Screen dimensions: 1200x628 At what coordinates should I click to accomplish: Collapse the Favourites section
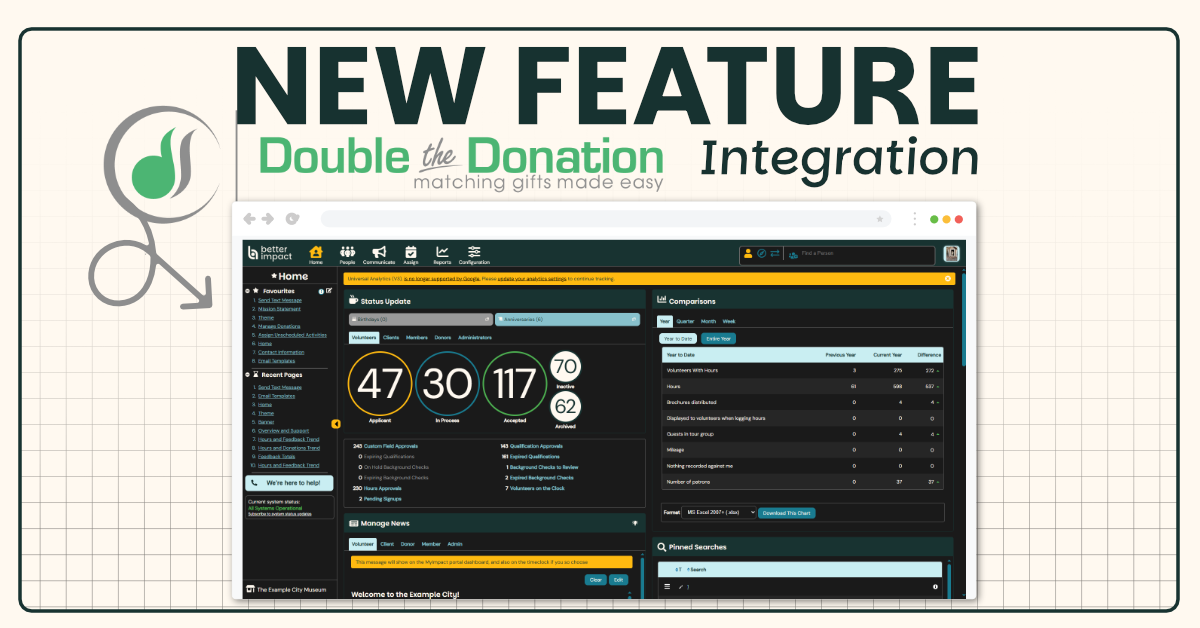coord(247,291)
